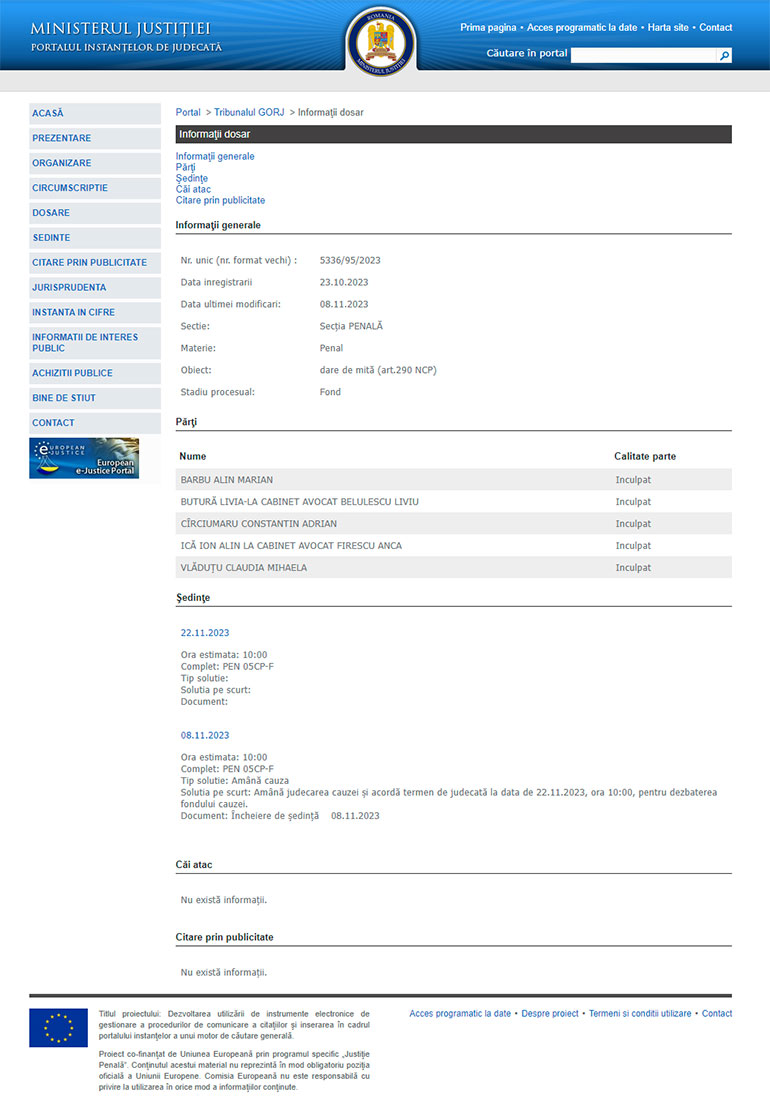This screenshot has height=1100, width=770.
Task: Select ORGANIZARE in the sidebar menu
Action: pyautogui.click(x=95, y=163)
